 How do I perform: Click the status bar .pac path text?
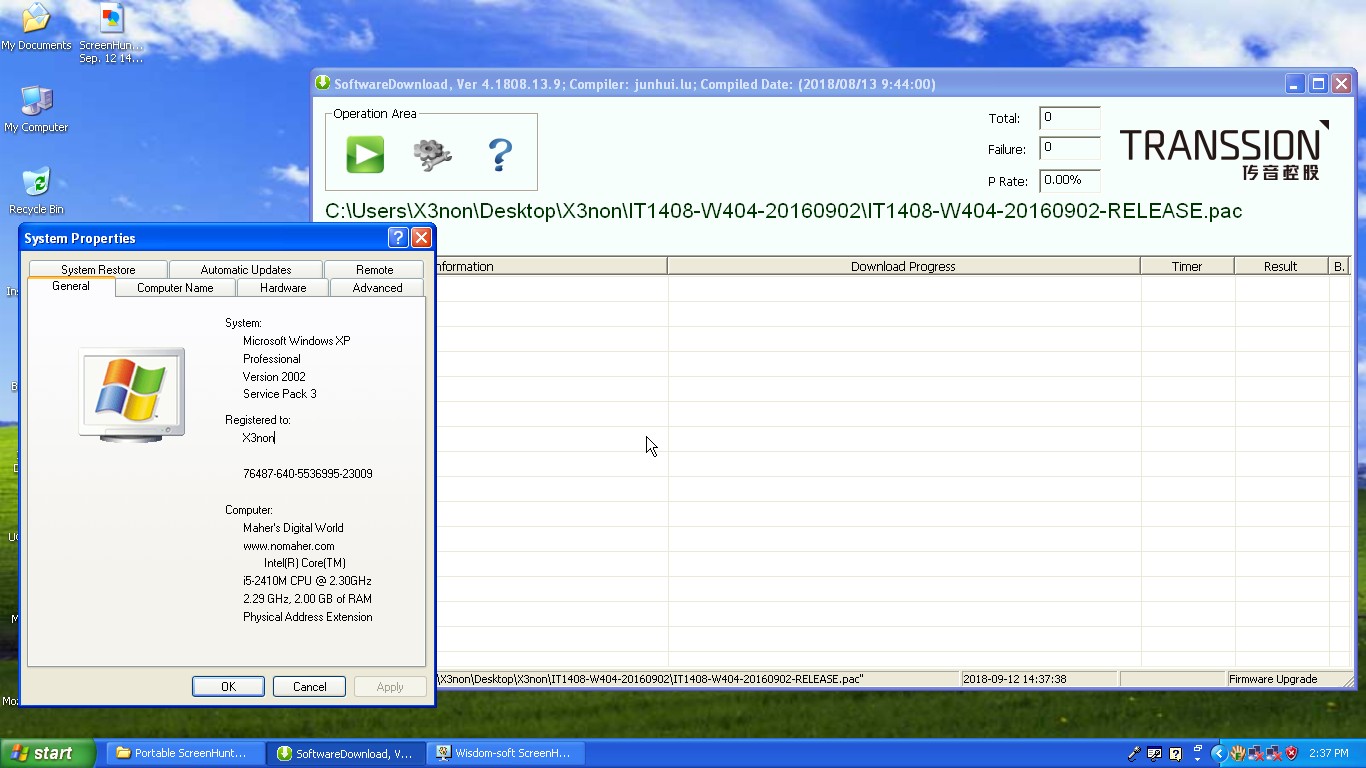(x=651, y=679)
